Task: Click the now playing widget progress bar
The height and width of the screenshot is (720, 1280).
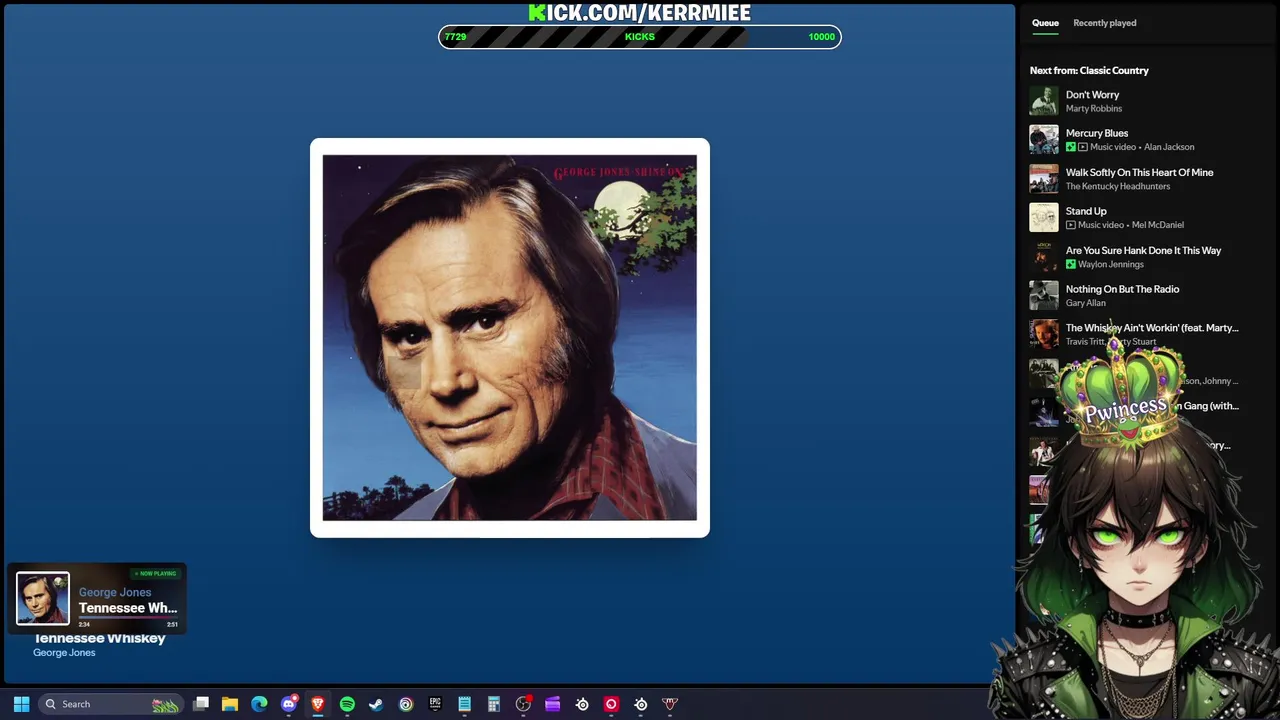Action: tap(128, 618)
